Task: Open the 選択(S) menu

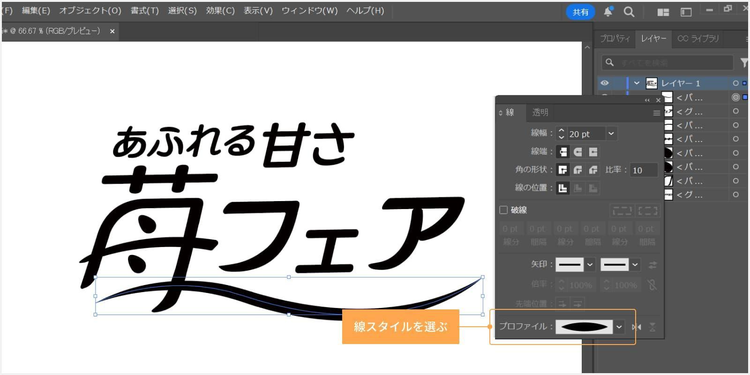Action: click(x=182, y=11)
